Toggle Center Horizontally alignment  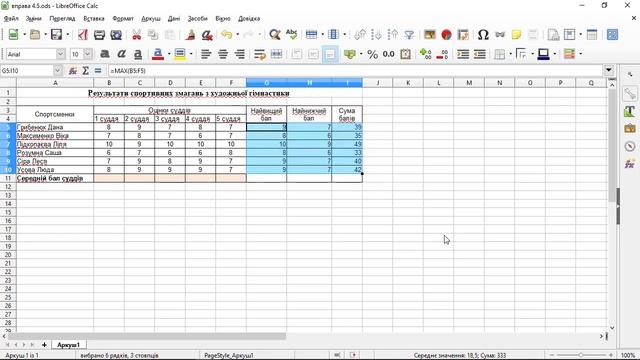coord(223,54)
